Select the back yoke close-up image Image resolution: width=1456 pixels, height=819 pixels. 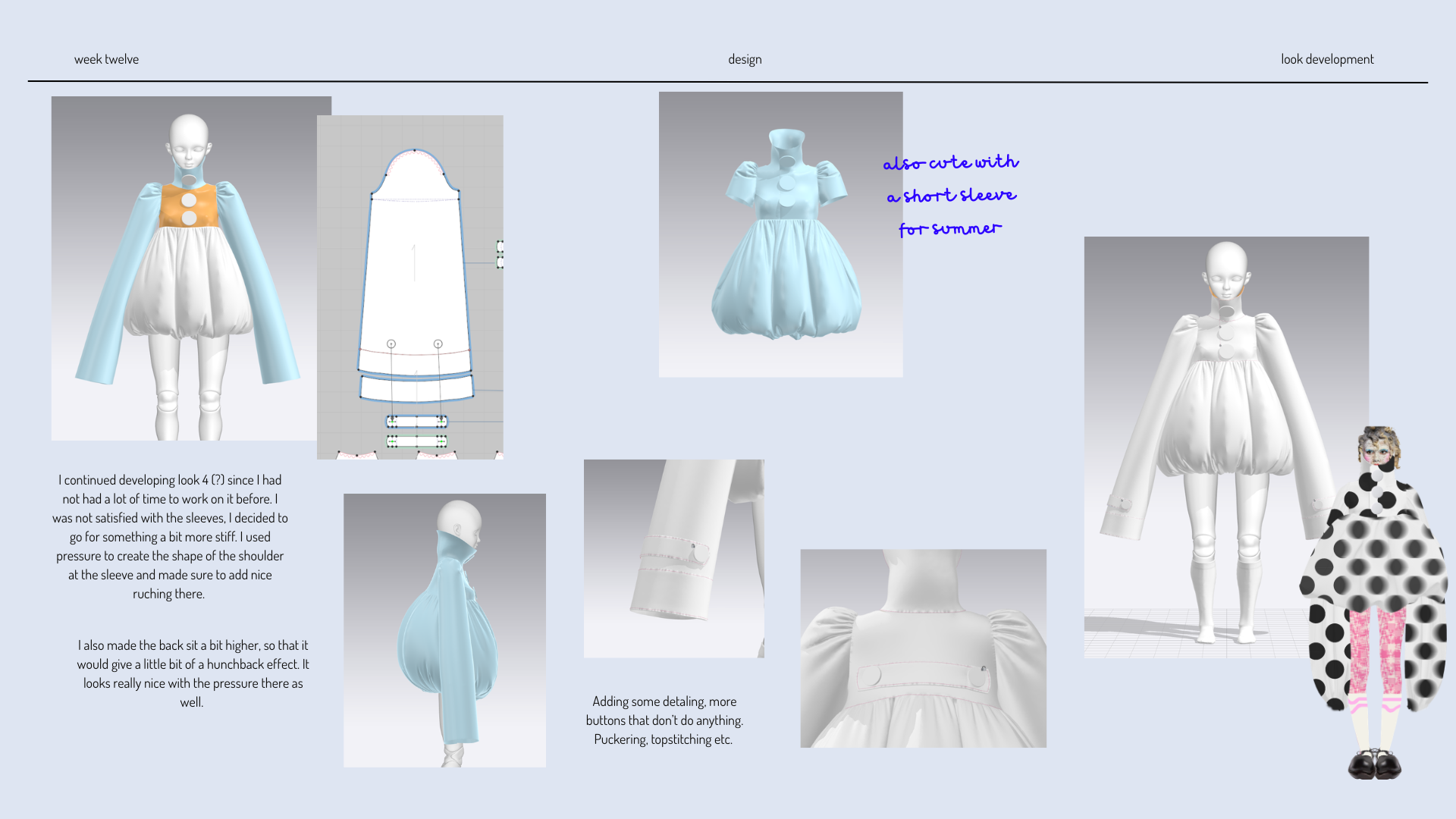(x=924, y=648)
